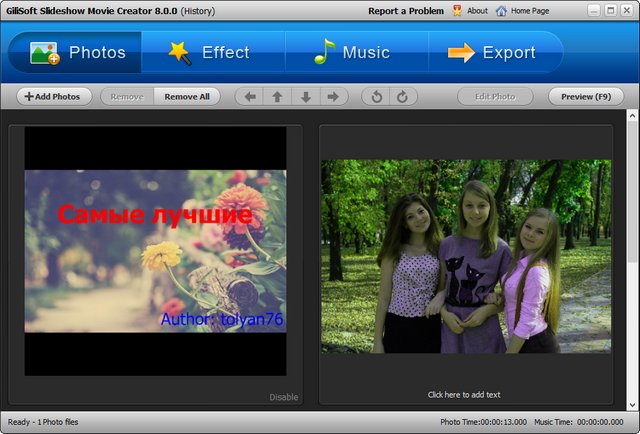
Task: Click the Add Photos button
Action: [x=54, y=97]
